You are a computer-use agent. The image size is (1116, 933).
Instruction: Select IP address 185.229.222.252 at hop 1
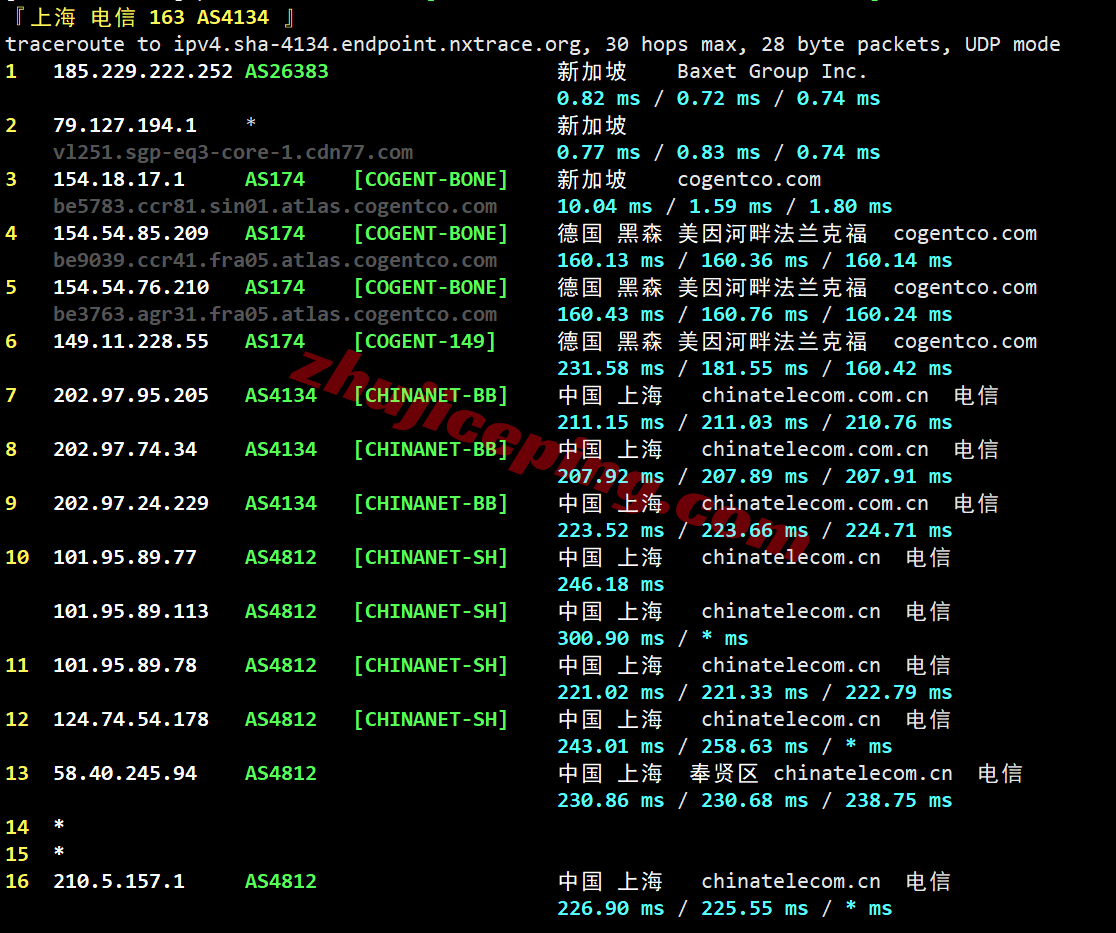click(142, 71)
